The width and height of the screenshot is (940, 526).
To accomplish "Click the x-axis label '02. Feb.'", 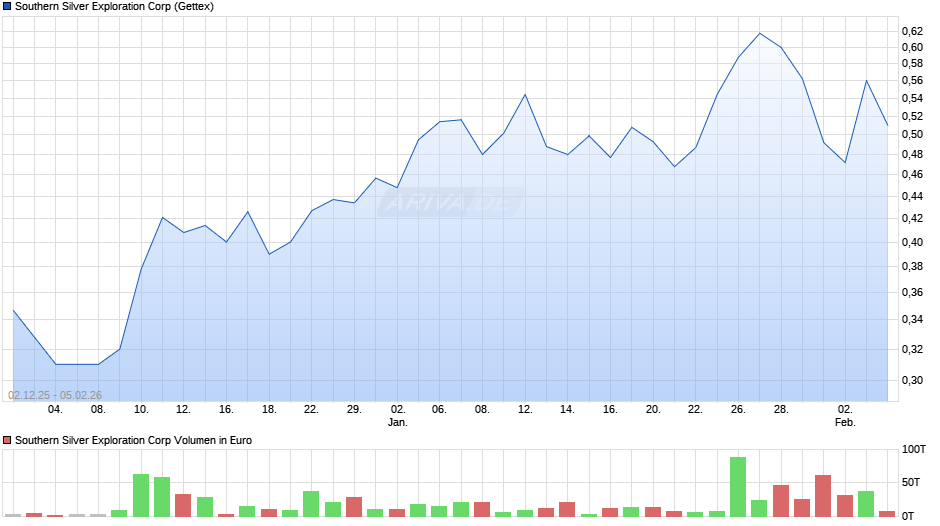I will (x=845, y=416).
